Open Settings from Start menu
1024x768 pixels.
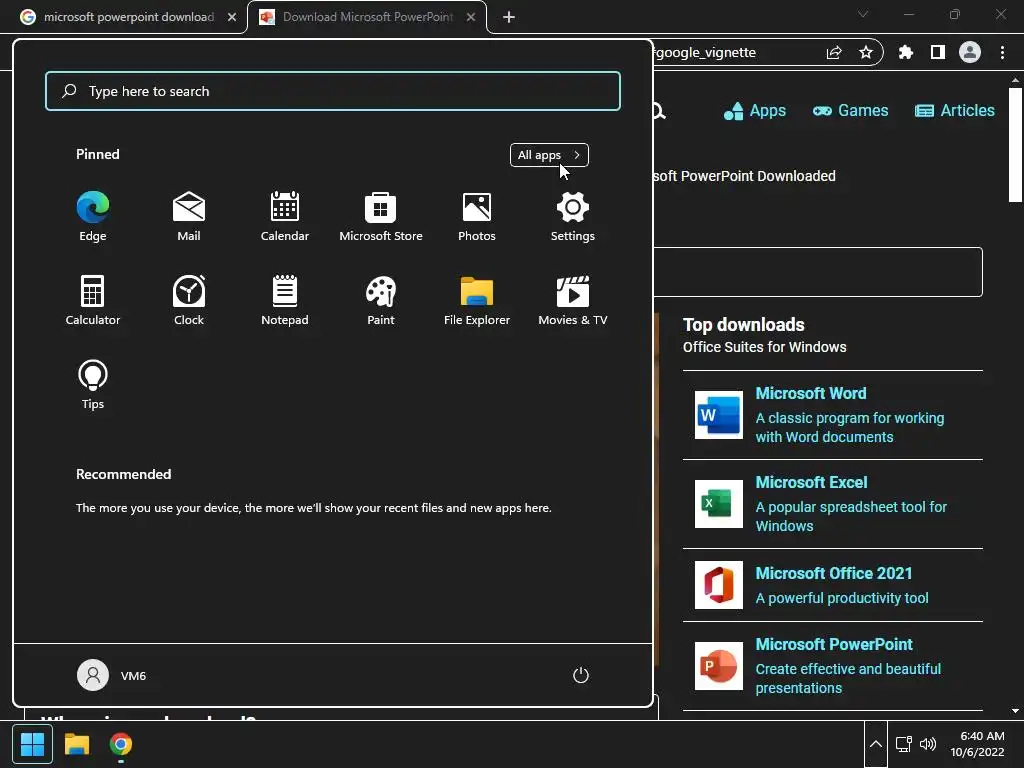pyautogui.click(x=573, y=217)
